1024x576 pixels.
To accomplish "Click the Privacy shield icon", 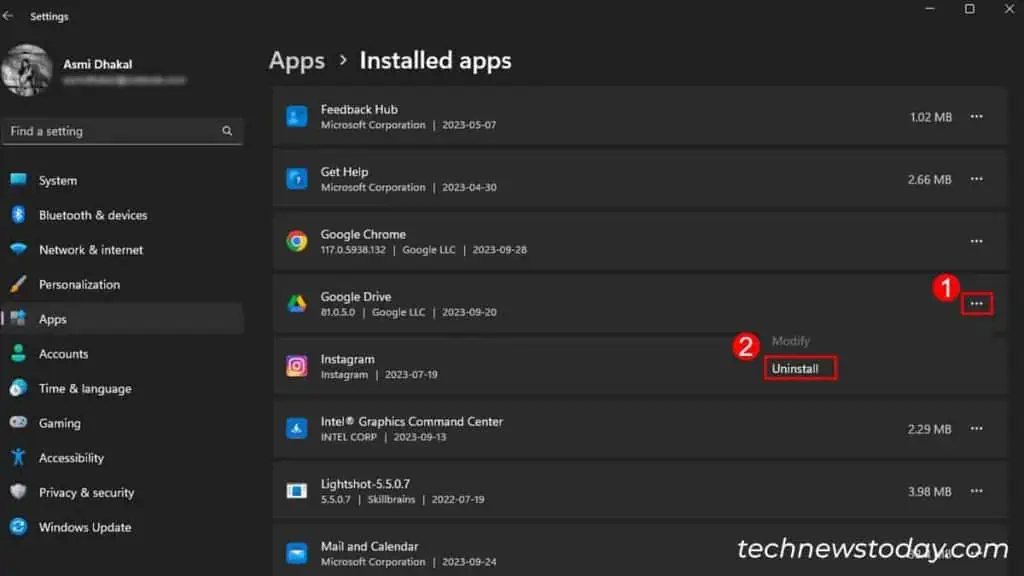I will 18,491.
